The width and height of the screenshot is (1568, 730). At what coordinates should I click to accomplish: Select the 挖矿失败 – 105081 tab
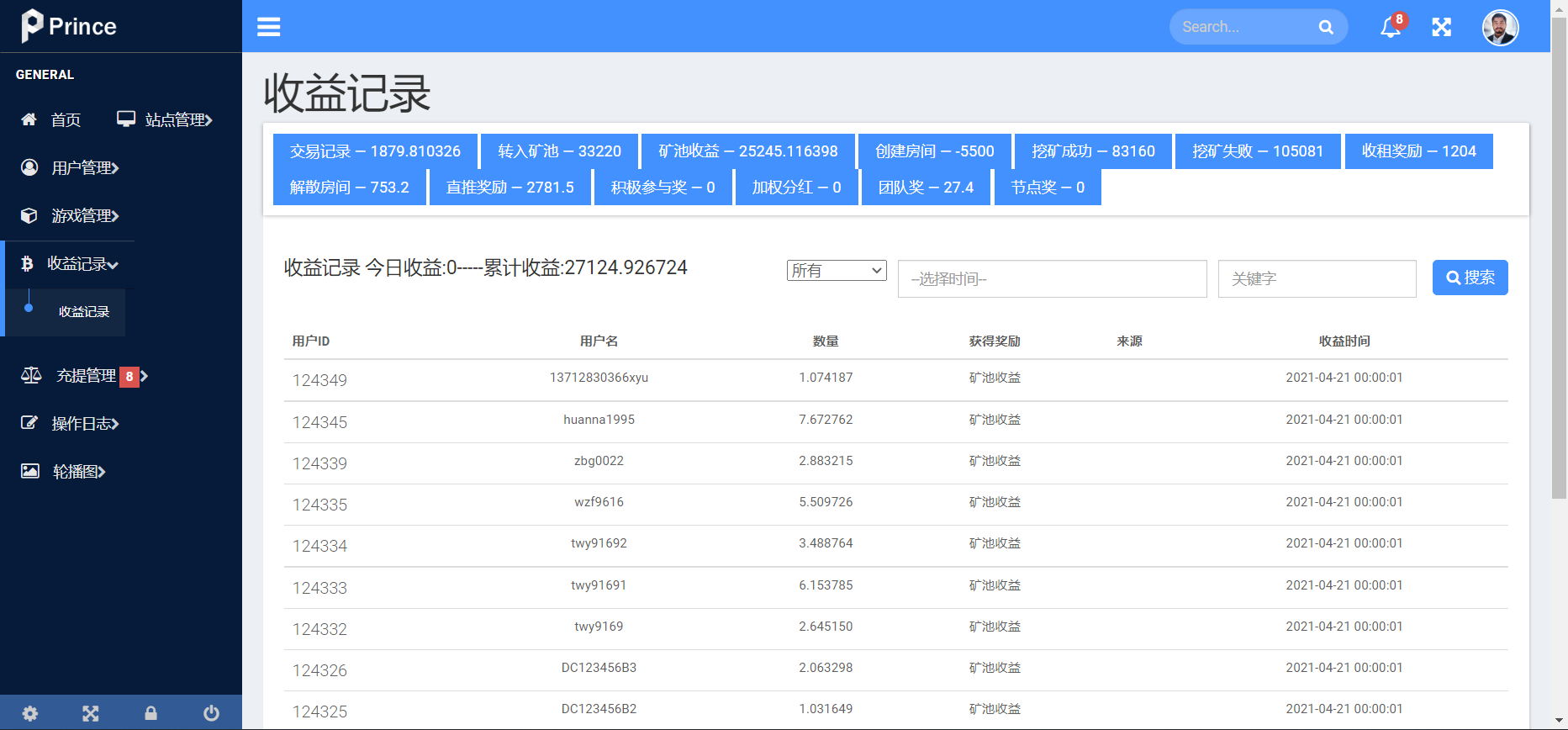coord(1258,151)
